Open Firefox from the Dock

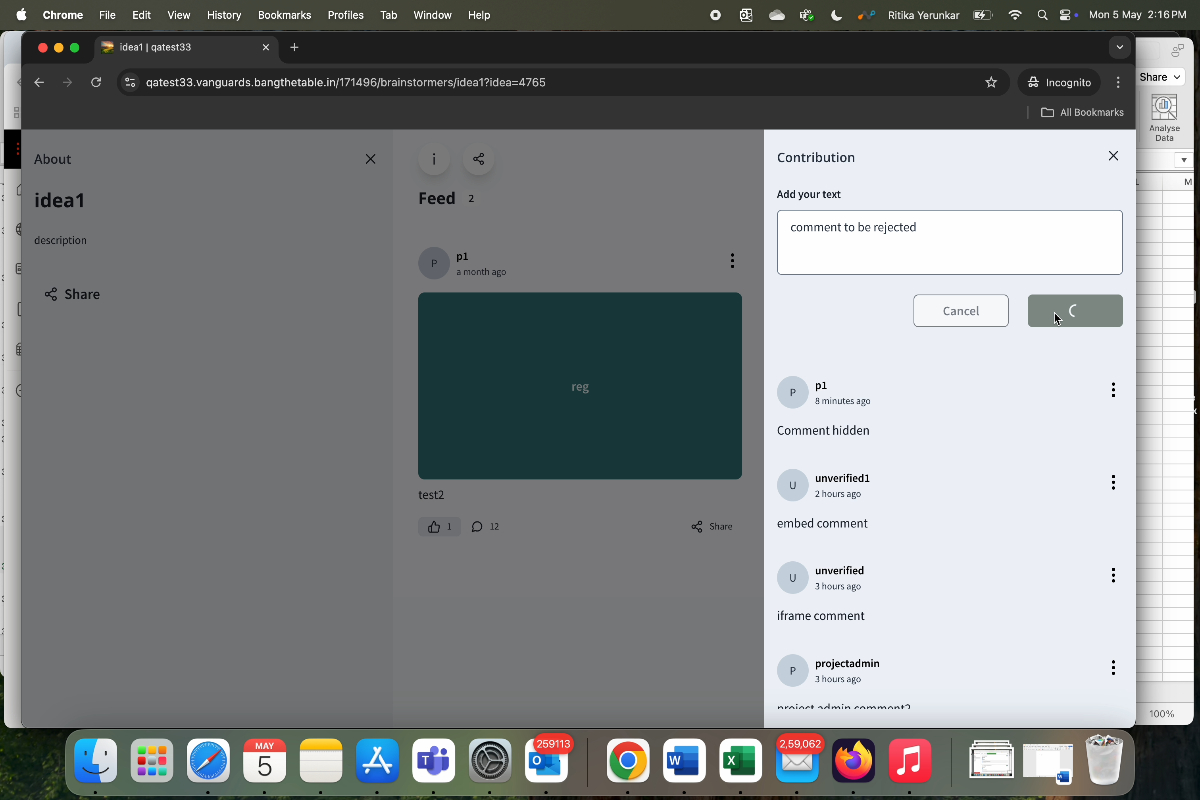point(852,762)
